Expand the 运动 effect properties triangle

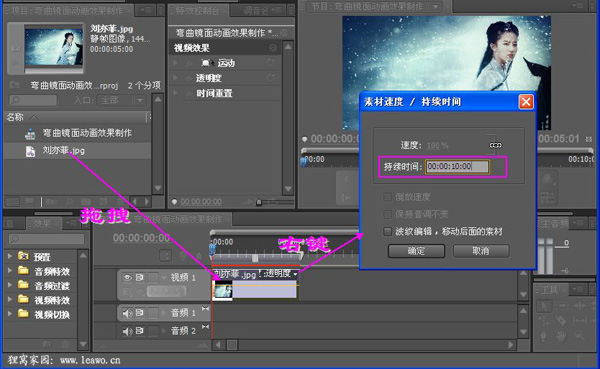coord(176,63)
